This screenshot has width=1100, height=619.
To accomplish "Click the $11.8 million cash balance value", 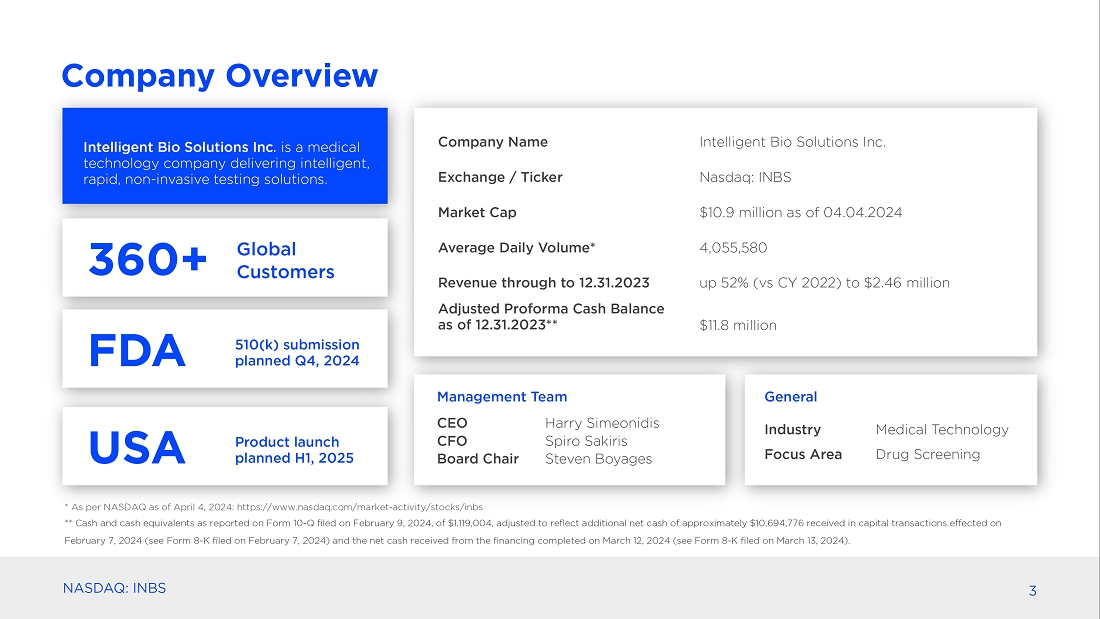I will (x=738, y=325).
